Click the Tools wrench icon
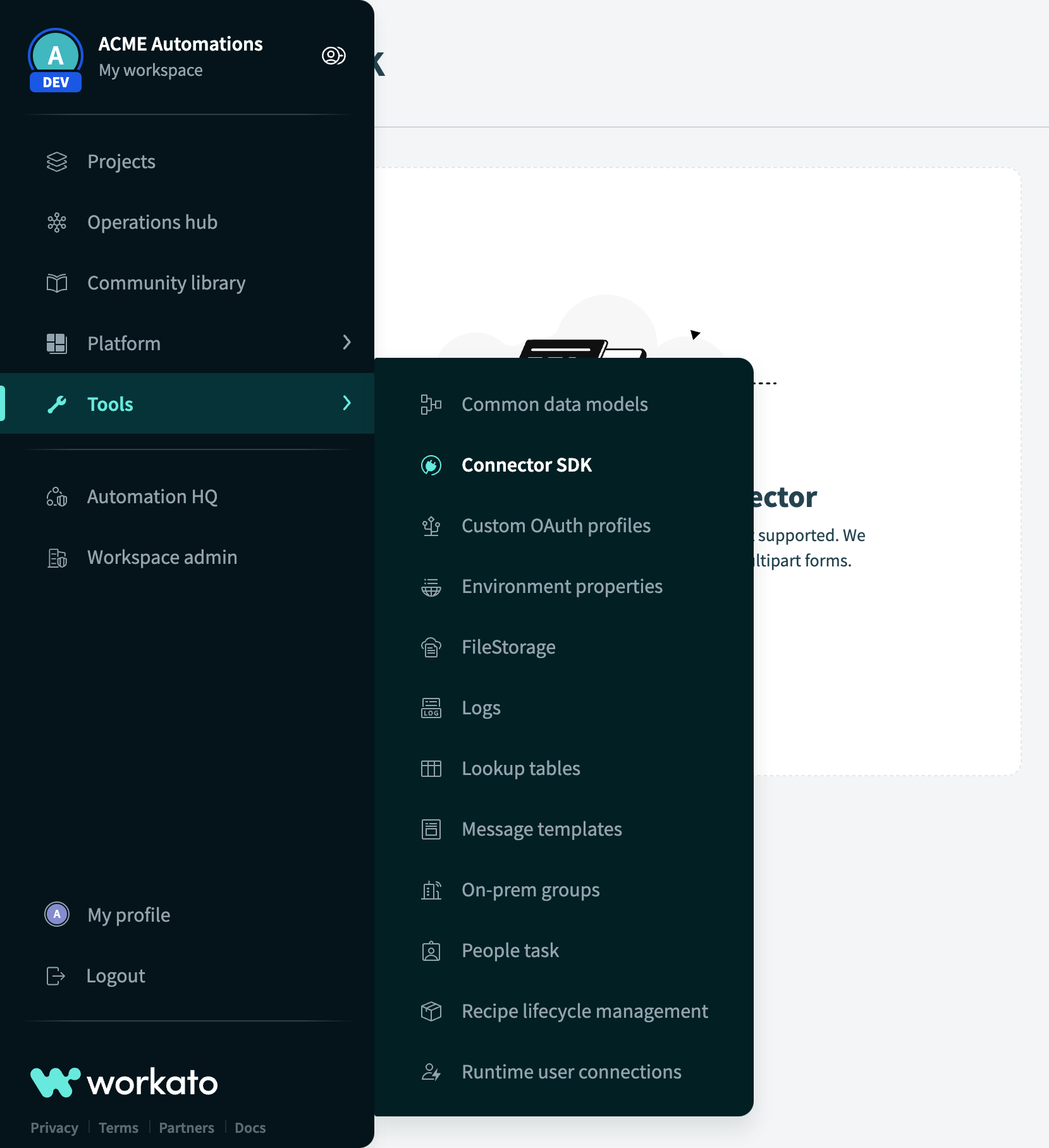Viewport: 1049px width, 1148px height. tap(57, 404)
